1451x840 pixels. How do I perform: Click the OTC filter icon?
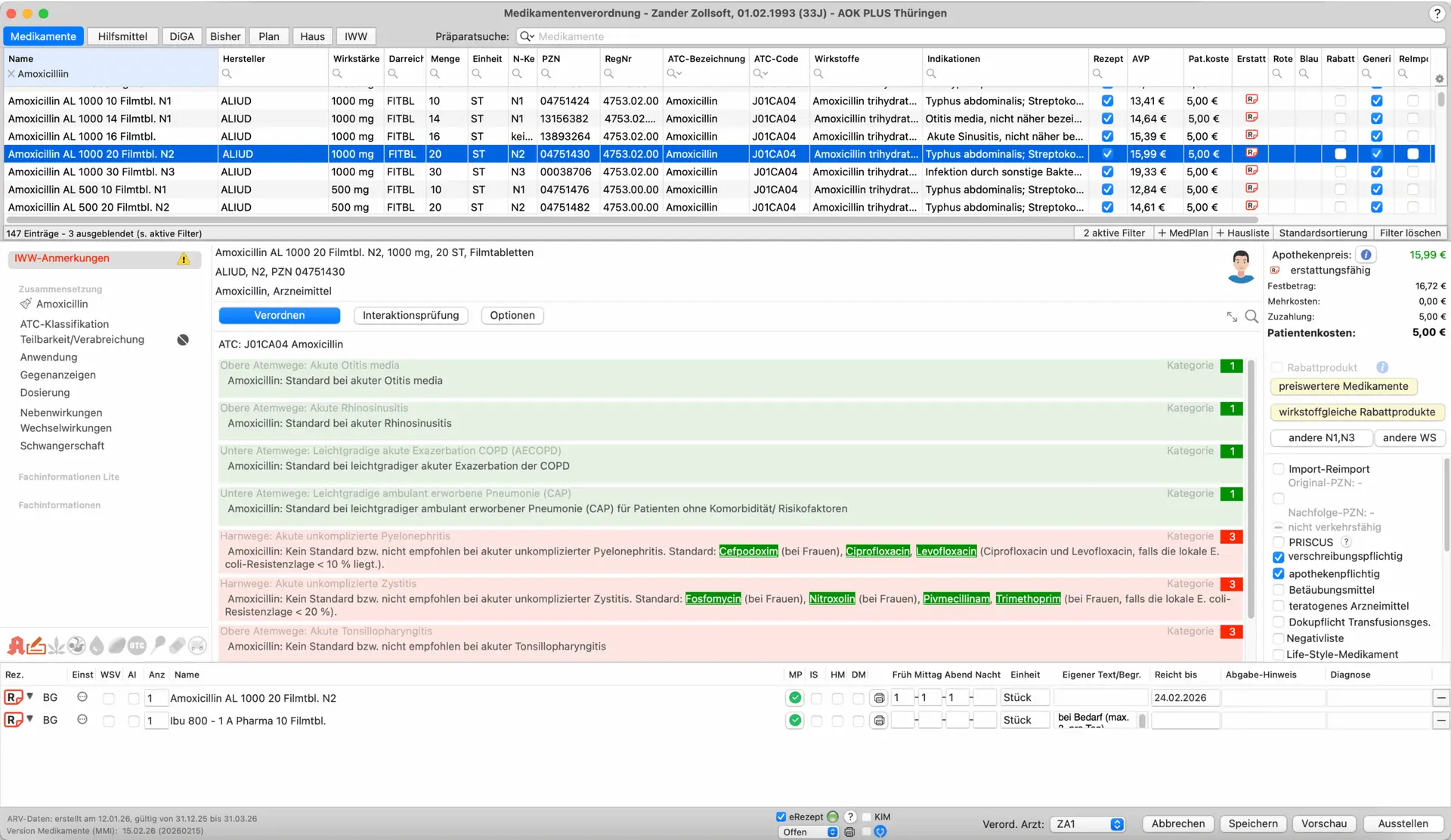click(137, 646)
